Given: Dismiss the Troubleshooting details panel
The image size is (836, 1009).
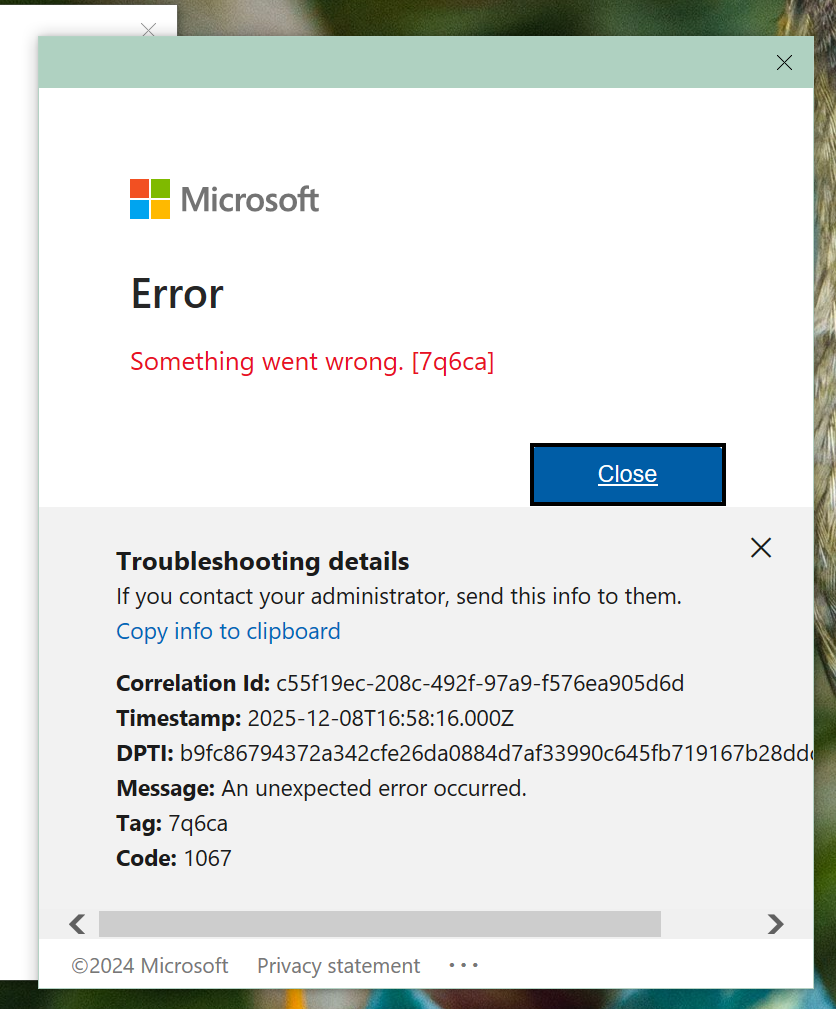Looking at the screenshot, I should [x=761, y=548].
